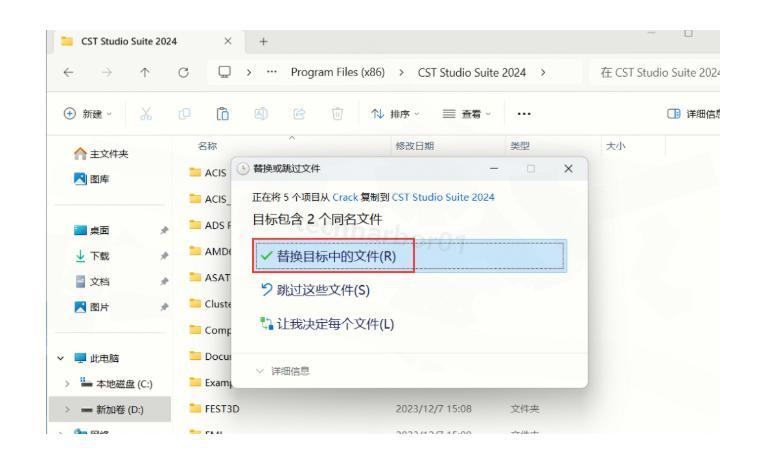Open Documents (文档) in the sidebar

(x=92, y=282)
